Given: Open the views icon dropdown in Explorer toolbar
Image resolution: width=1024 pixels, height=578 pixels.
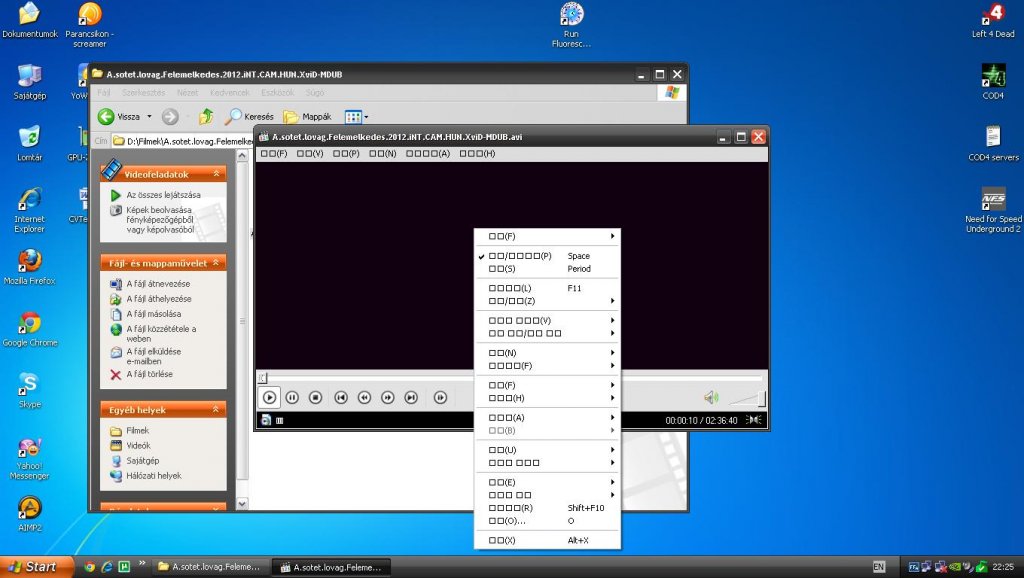Looking at the screenshot, I should point(366,117).
